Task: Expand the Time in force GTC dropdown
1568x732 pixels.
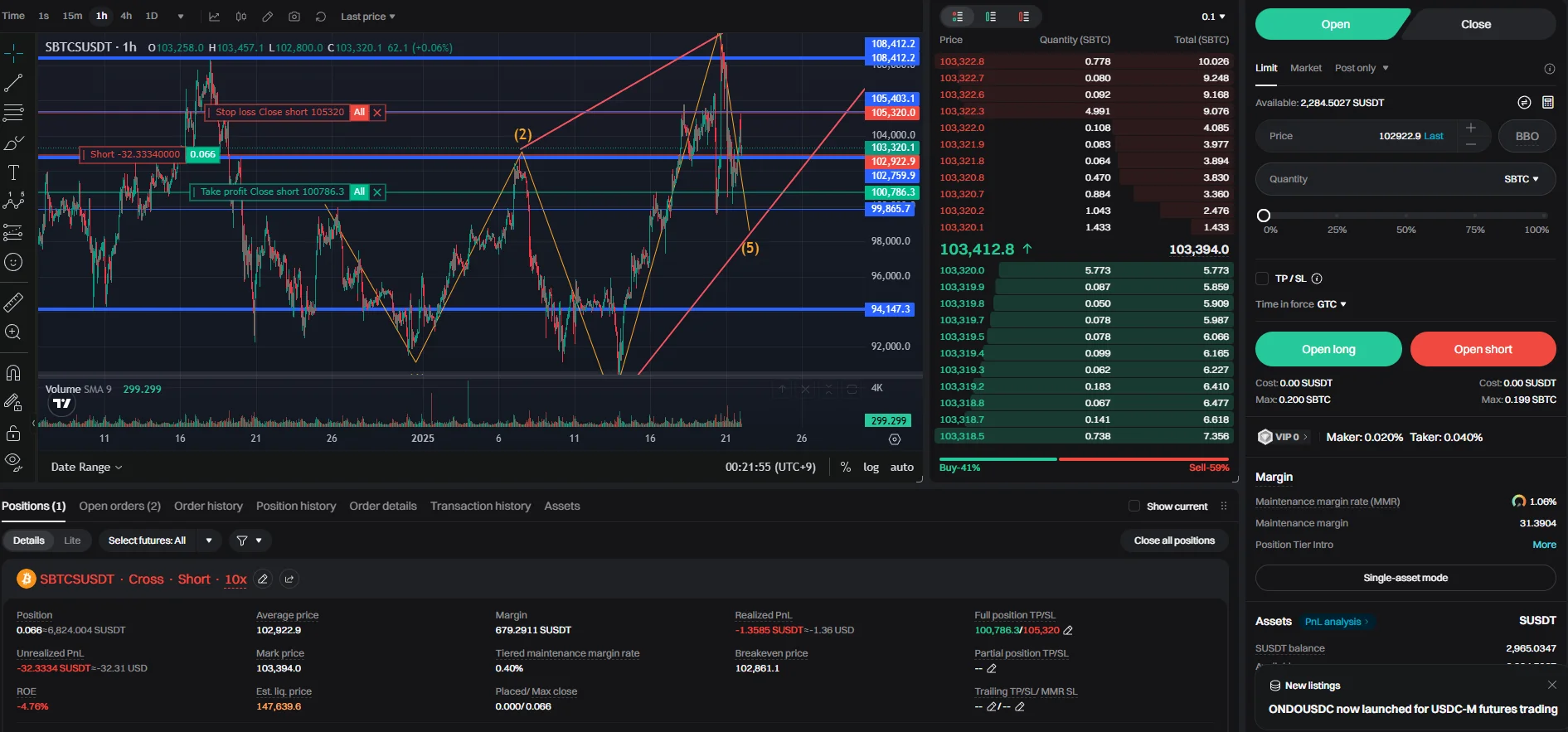Action: (x=1301, y=304)
